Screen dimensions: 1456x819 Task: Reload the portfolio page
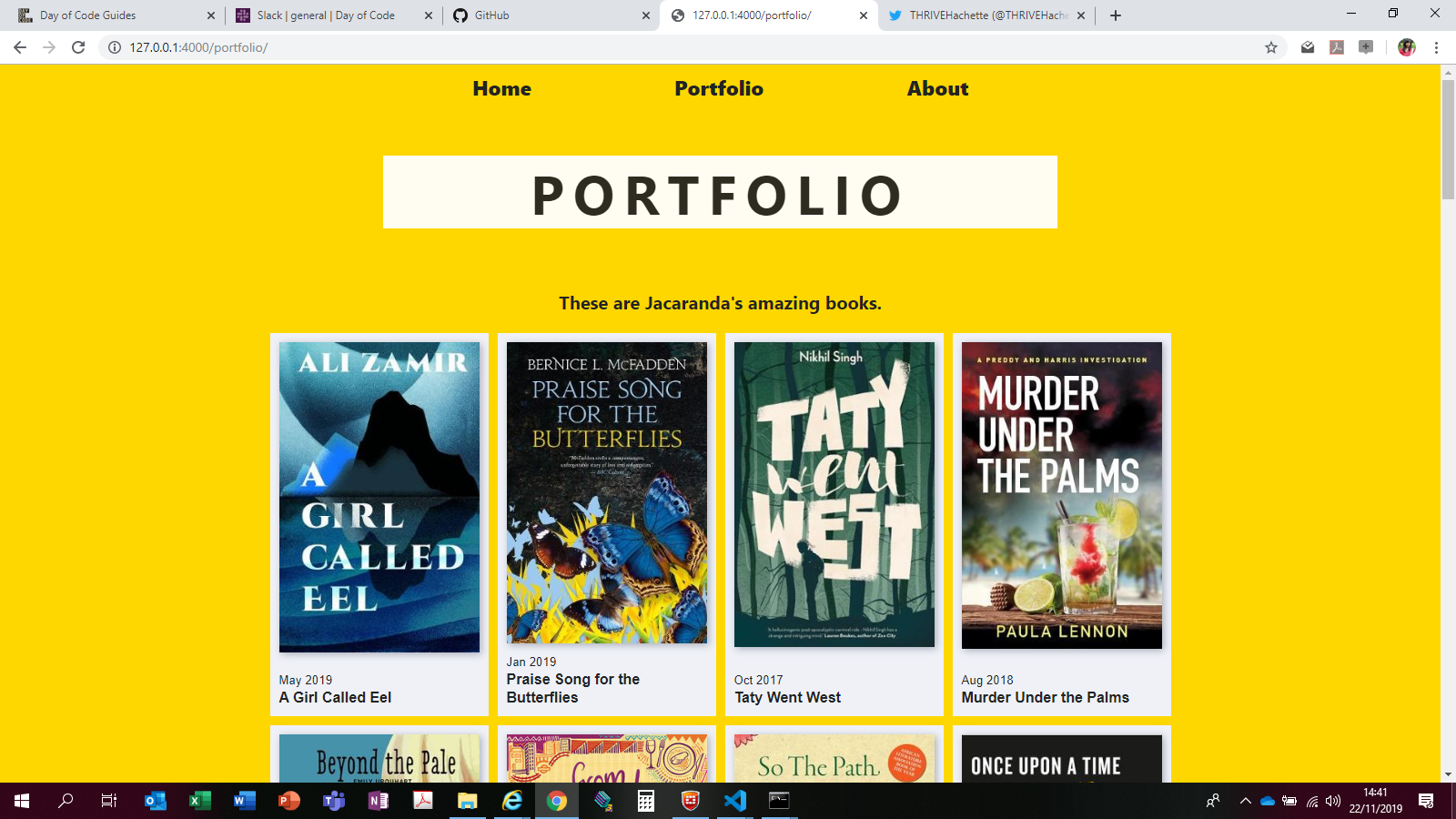pos(78,47)
